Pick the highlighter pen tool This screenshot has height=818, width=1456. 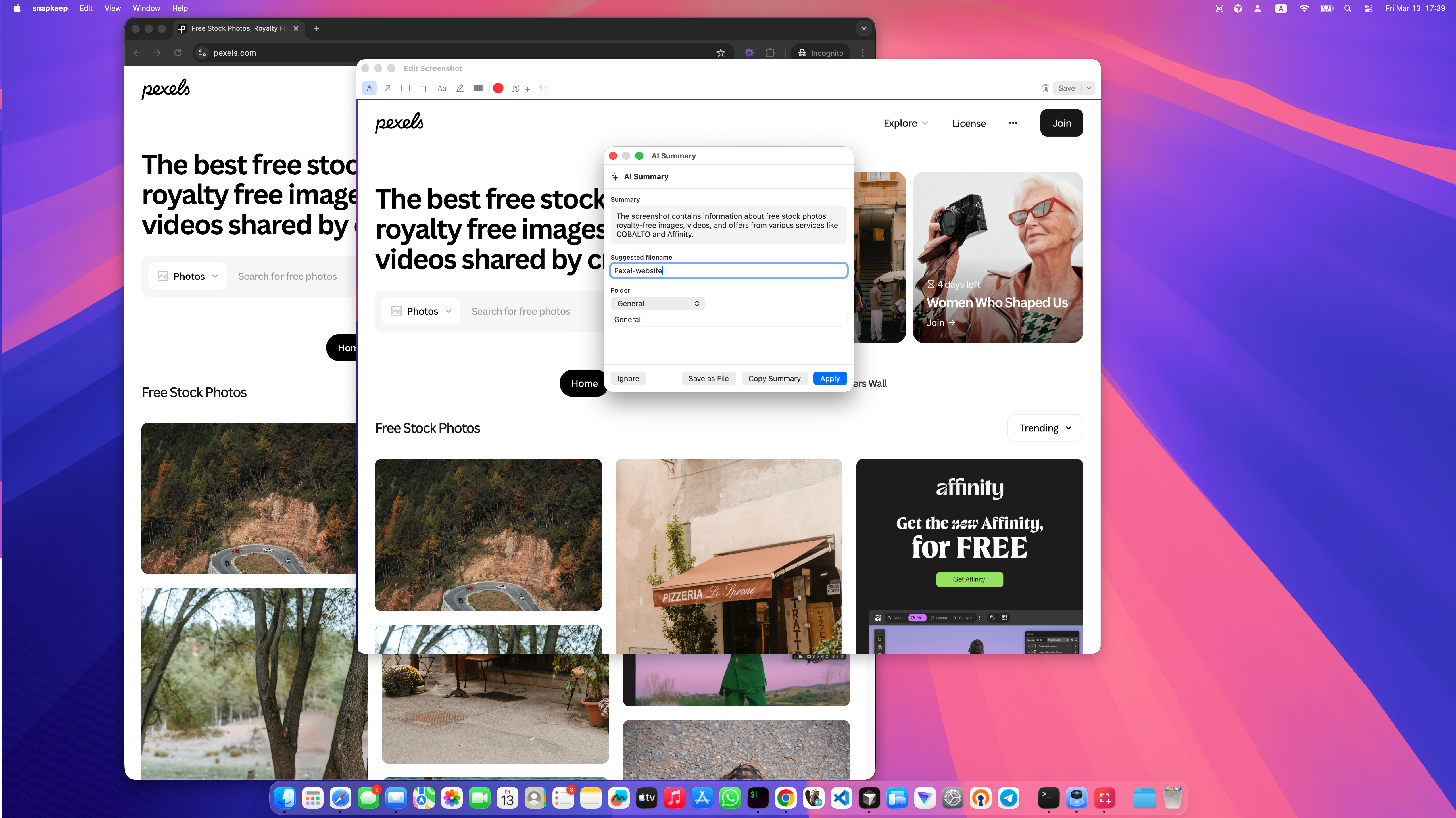coord(460,88)
